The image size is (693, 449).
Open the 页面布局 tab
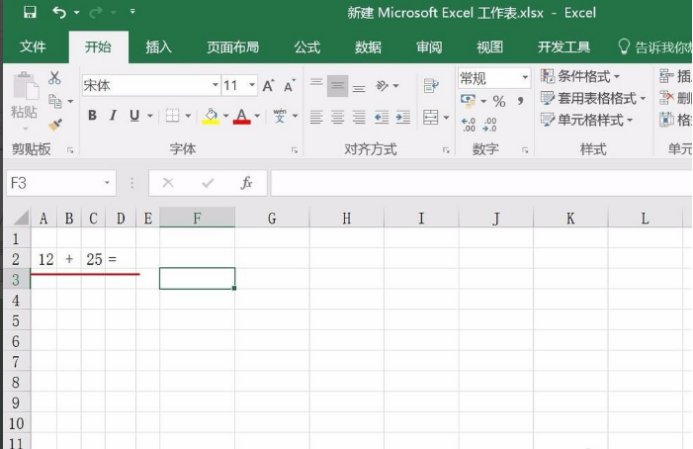click(x=233, y=47)
